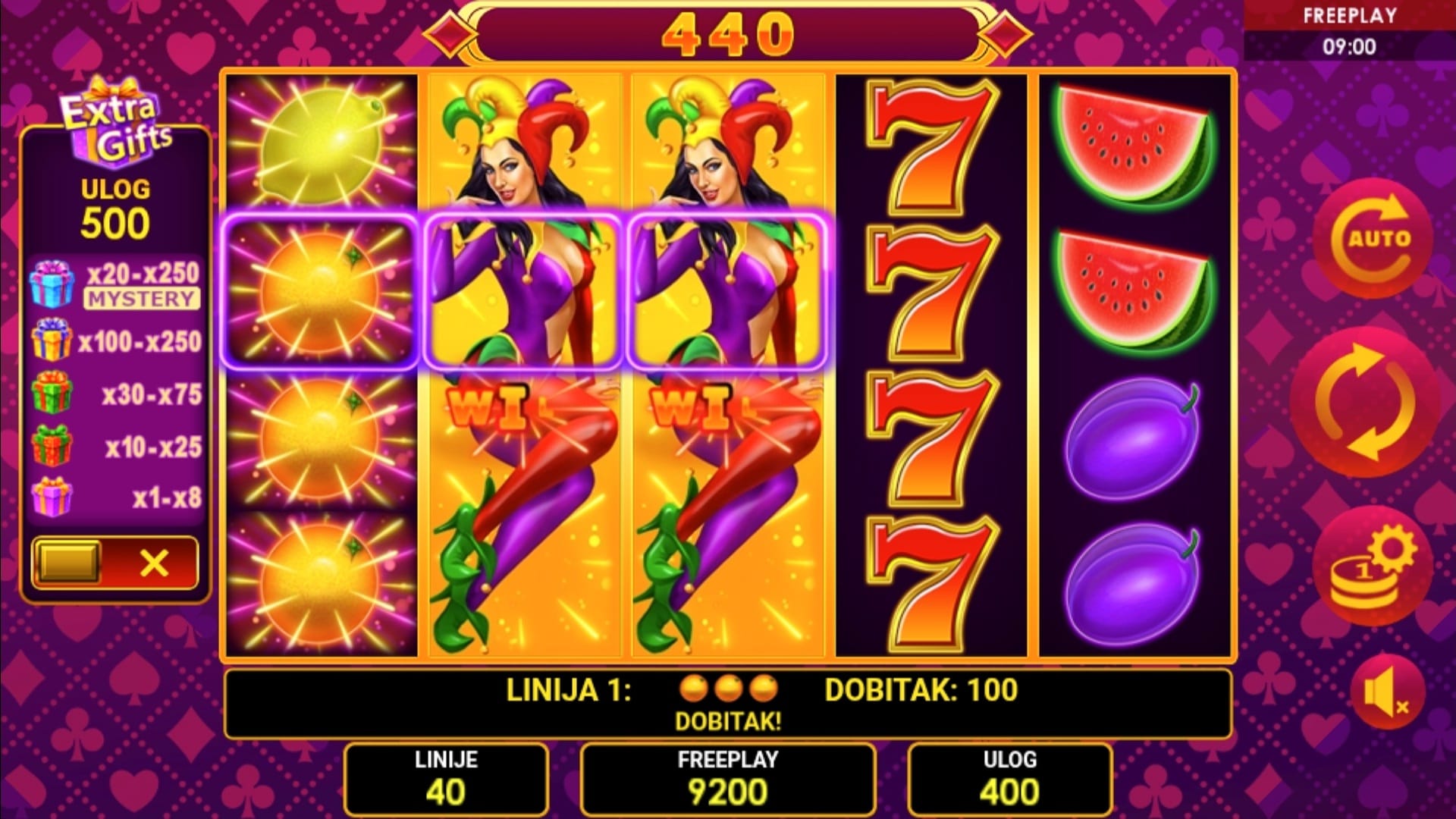Click the ULOG 400 bet panel
This screenshot has width=1456, height=819.
tap(1009, 779)
